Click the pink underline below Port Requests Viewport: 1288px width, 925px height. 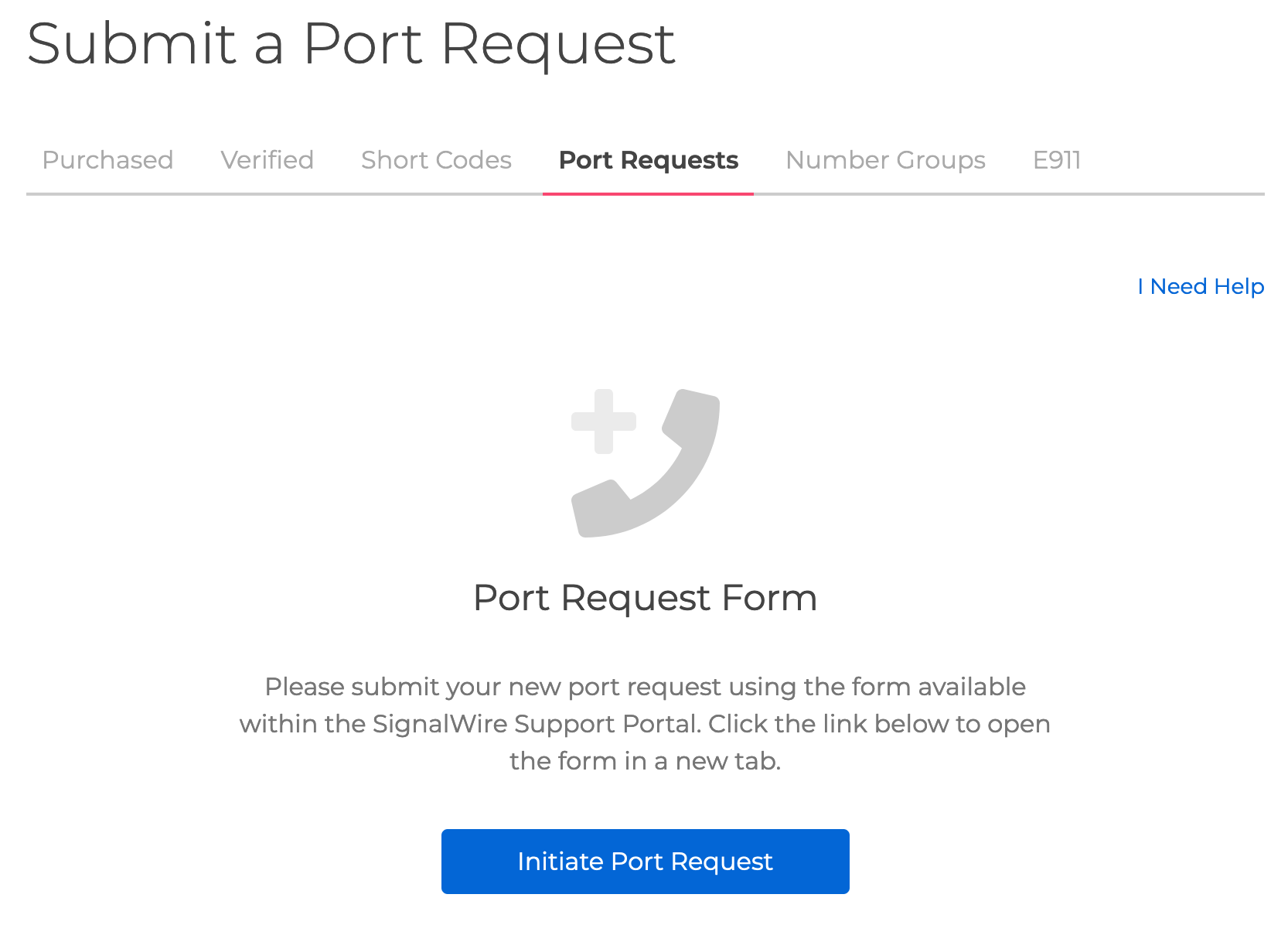648,193
